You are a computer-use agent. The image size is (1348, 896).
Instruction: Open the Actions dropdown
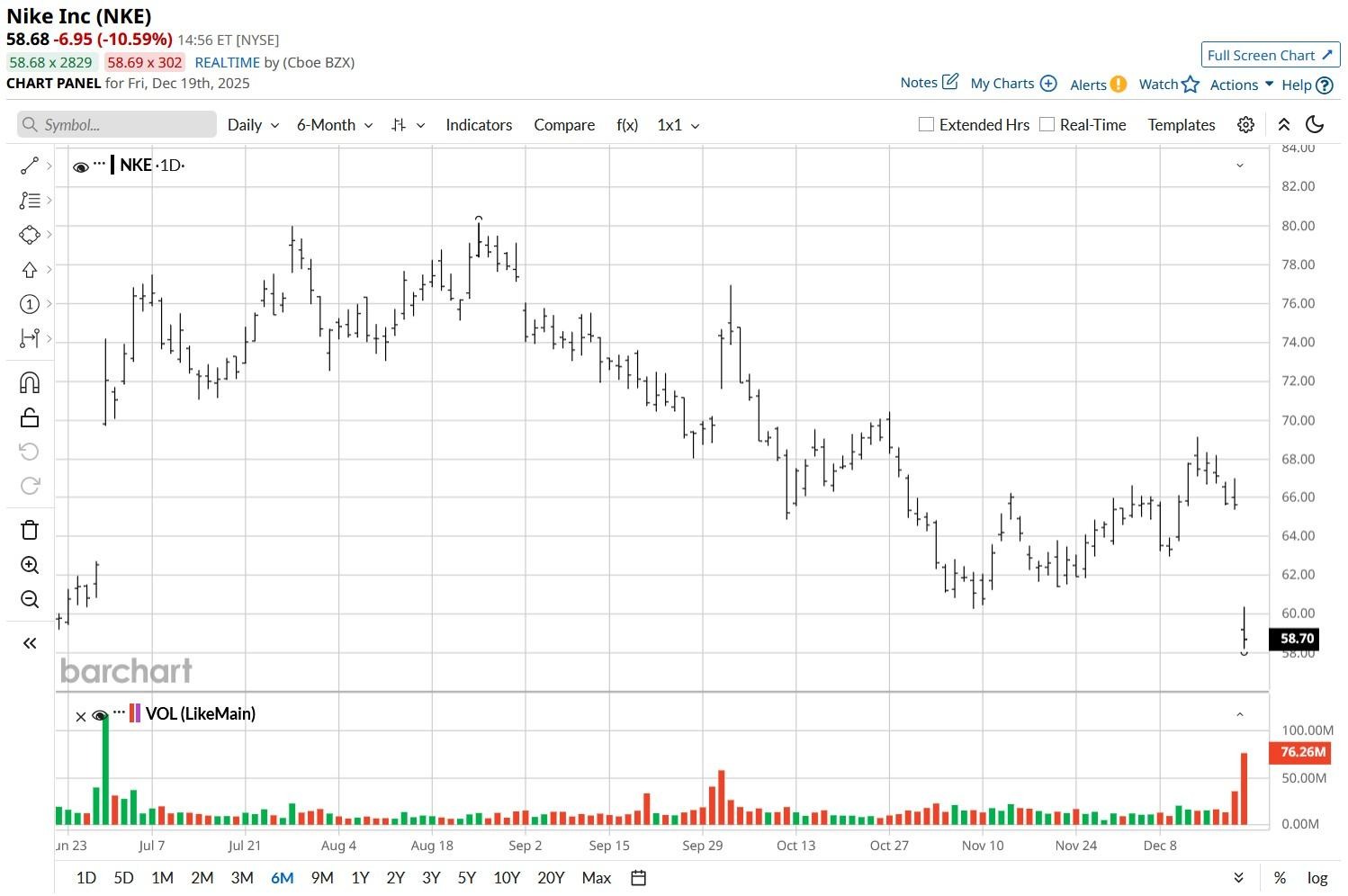[x=1242, y=85]
